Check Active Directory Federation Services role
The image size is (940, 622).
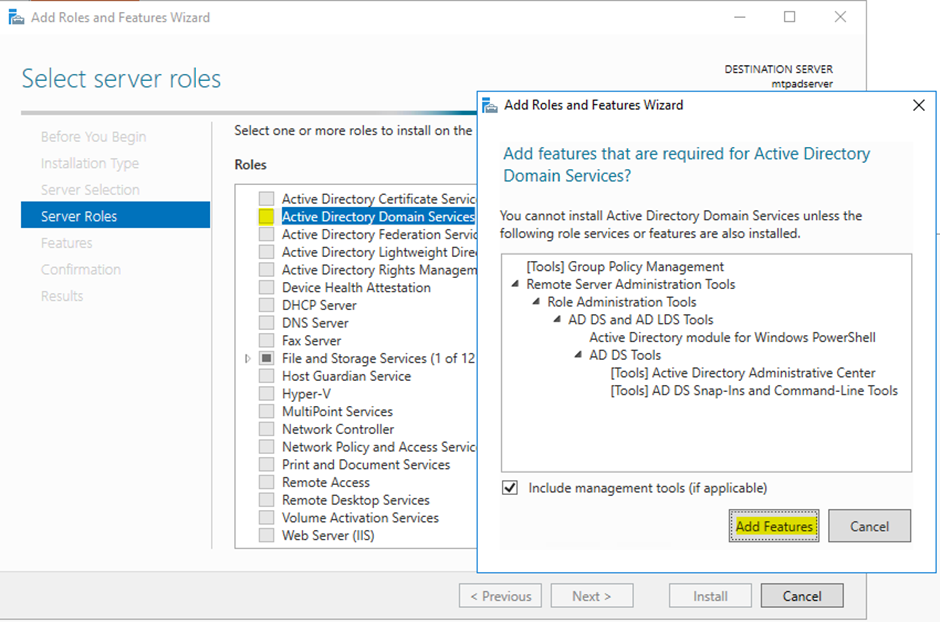pos(266,234)
